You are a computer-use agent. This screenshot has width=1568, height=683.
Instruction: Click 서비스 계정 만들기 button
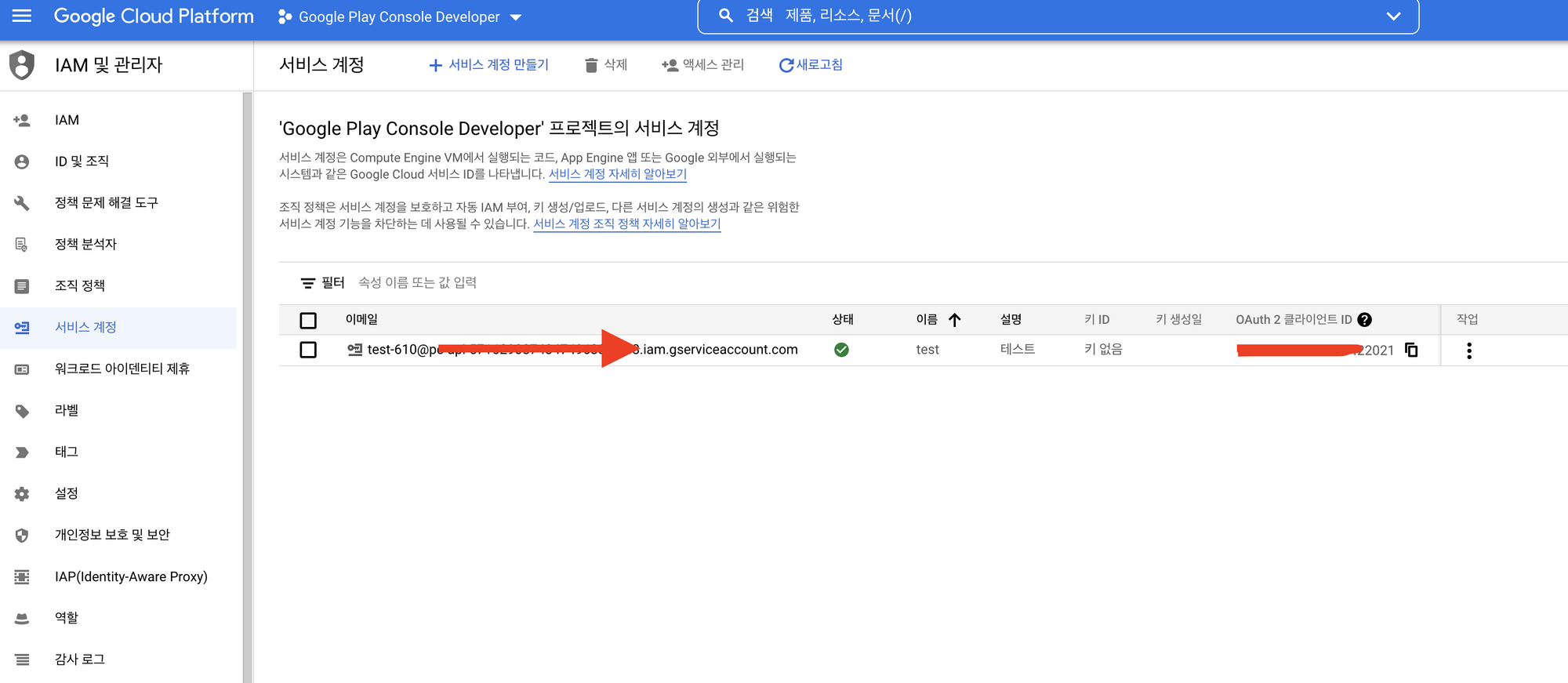coord(489,65)
